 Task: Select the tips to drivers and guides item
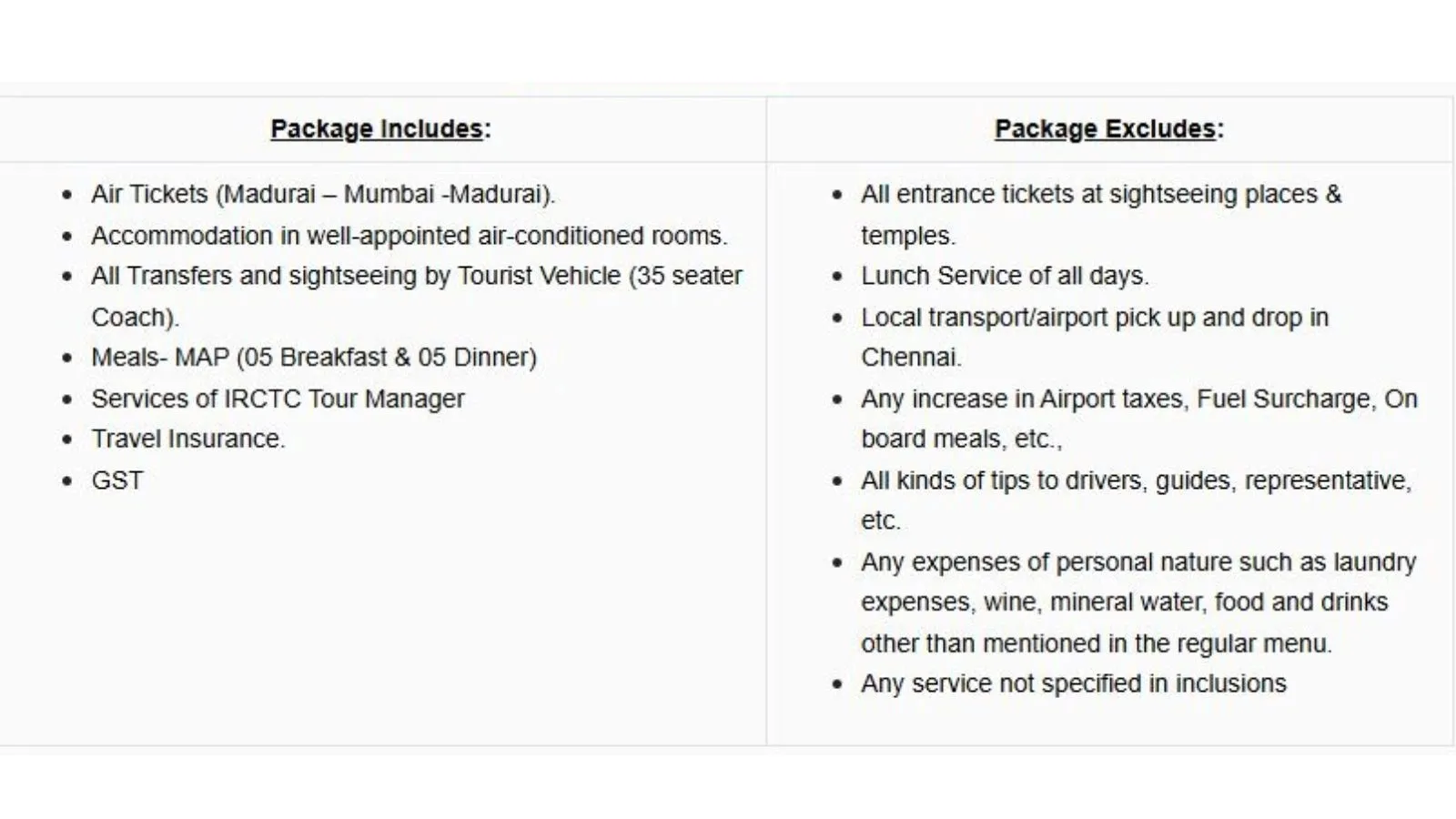1136,480
